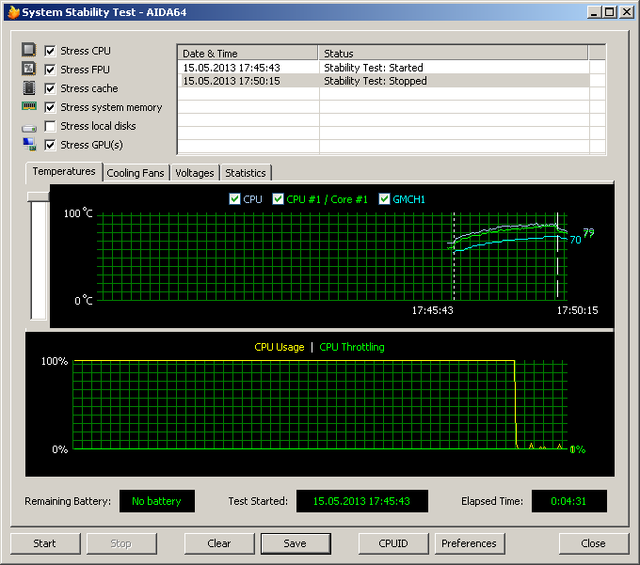Click the AIDA64 flame icon in title bar
This screenshot has width=640, height=565.
click(13, 12)
